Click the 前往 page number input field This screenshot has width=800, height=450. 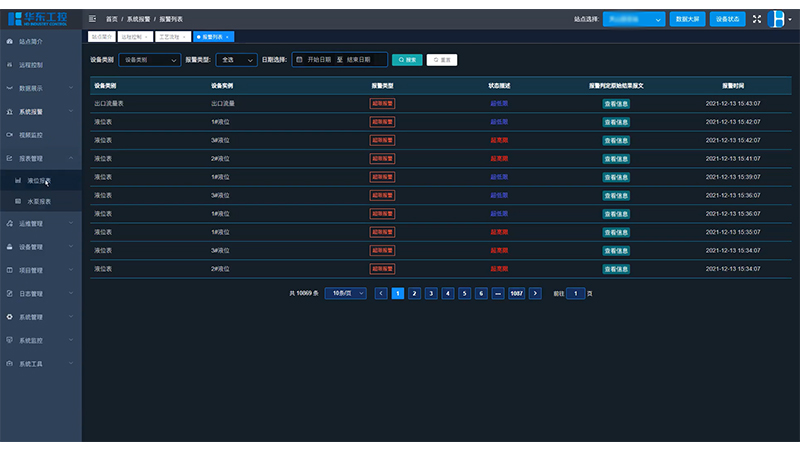click(575, 293)
